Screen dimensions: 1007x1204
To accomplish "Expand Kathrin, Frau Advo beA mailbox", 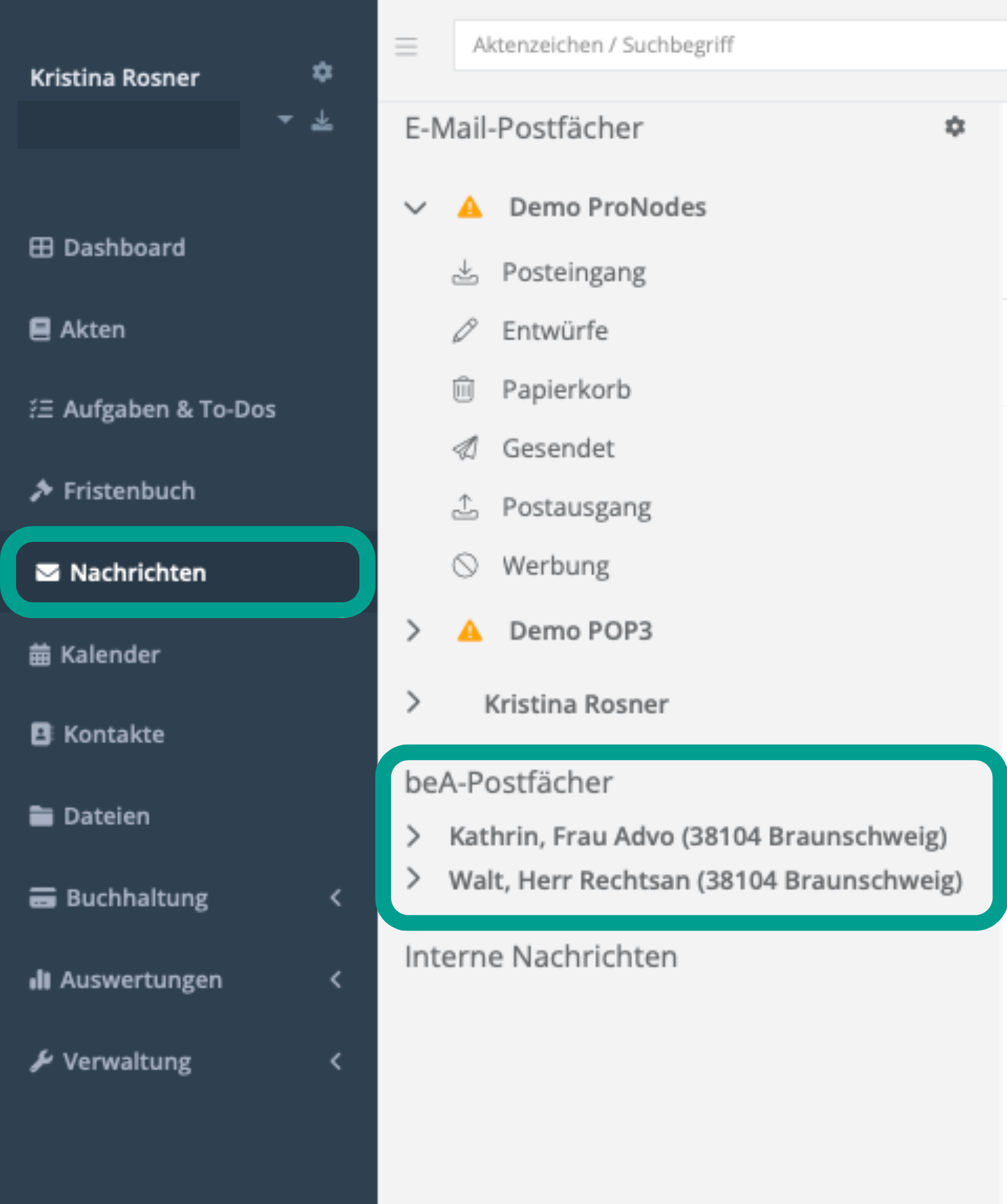I will pyautogui.click(x=414, y=836).
